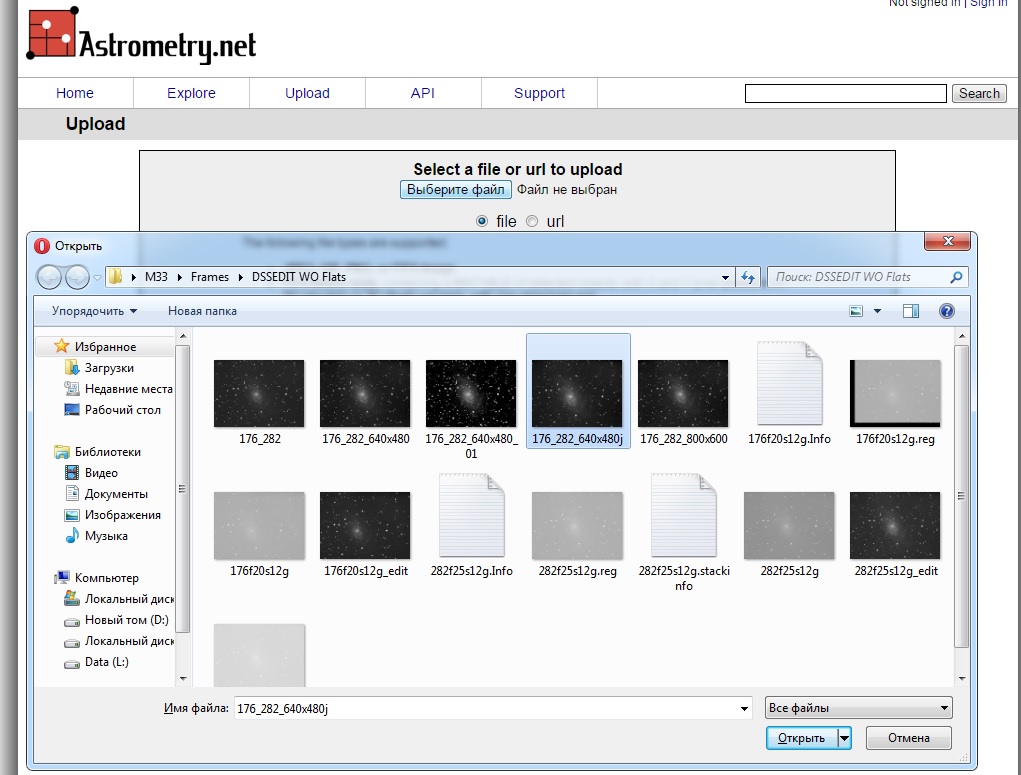1021x775 pixels.
Task: Click the dialog help question mark icon
Action: (x=946, y=311)
